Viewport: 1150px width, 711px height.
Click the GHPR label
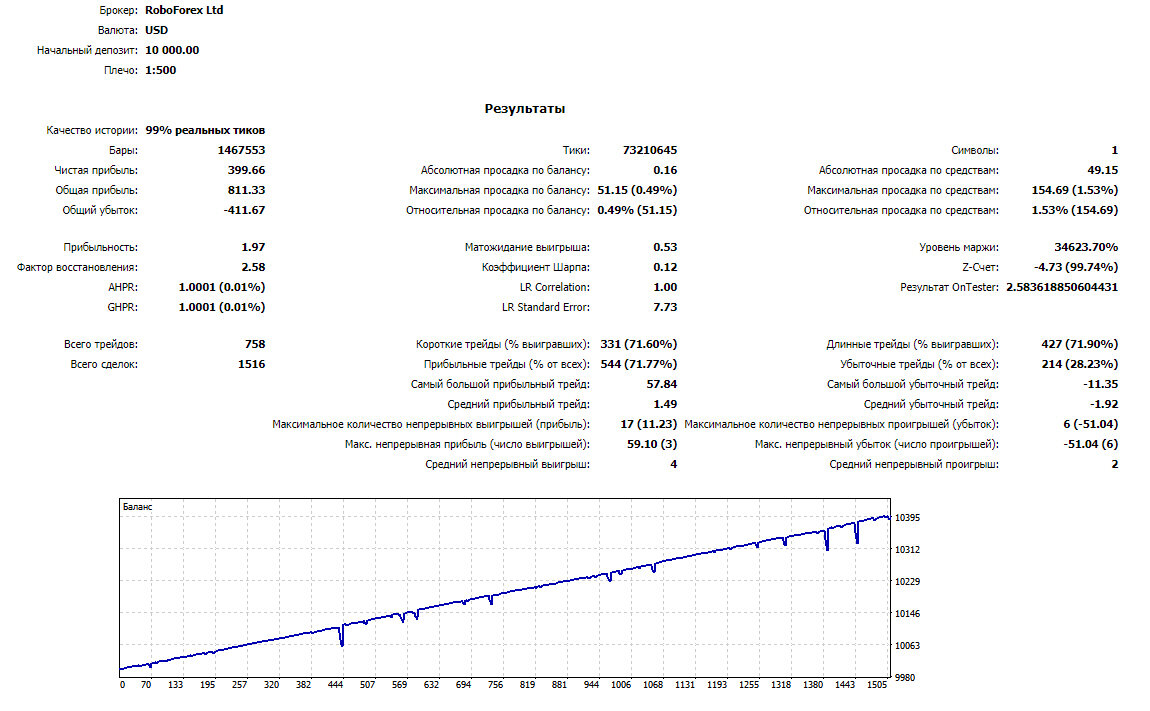pos(122,307)
